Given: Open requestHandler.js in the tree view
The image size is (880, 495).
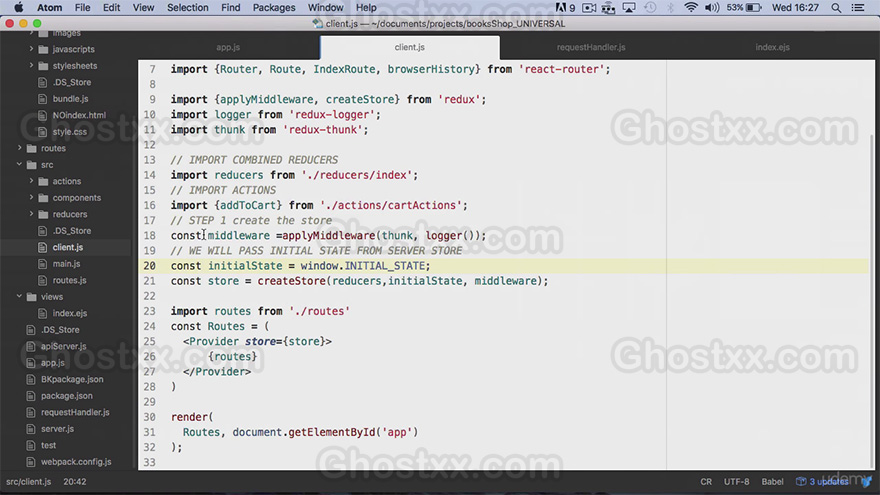Looking at the screenshot, I should click(x=75, y=412).
